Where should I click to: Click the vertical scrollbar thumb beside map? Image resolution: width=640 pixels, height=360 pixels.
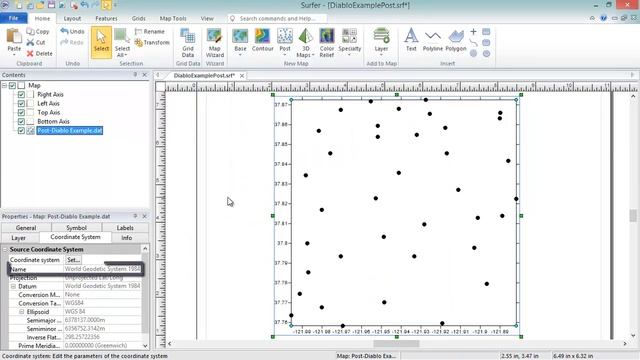point(633,215)
